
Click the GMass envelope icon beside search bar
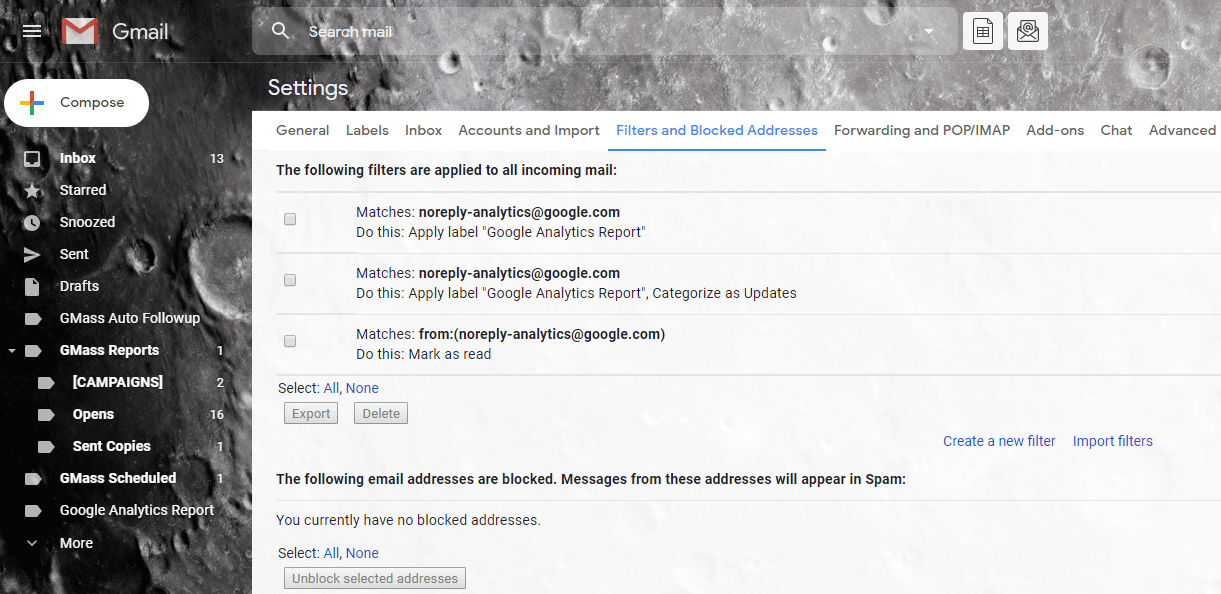(x=1028, y=30)
